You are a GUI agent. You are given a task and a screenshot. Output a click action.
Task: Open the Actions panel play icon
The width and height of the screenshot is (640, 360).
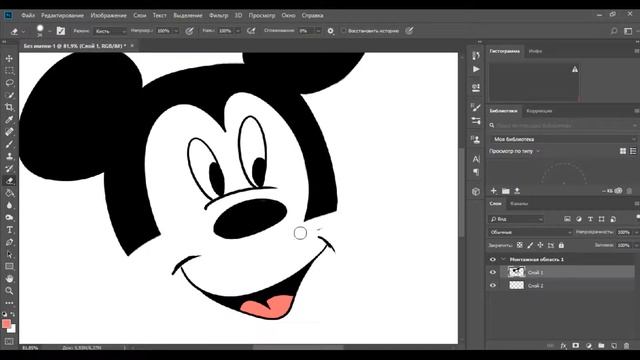click(476, 69)
